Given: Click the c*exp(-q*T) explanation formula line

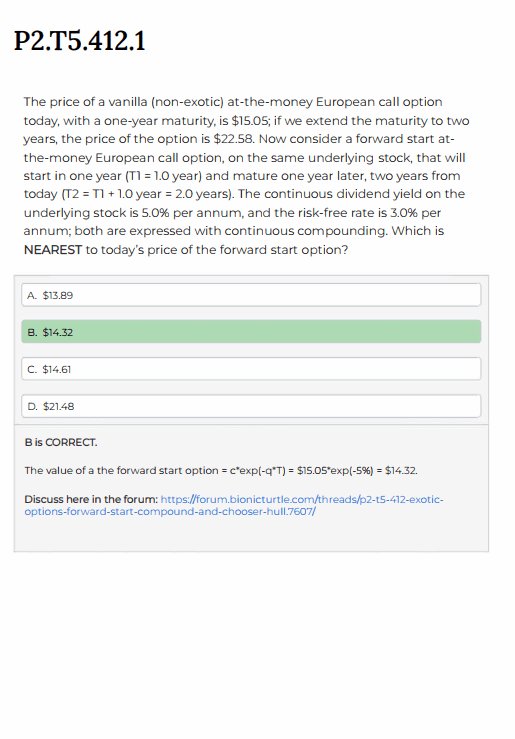Looking at the screenshot, I should point(221,470).
